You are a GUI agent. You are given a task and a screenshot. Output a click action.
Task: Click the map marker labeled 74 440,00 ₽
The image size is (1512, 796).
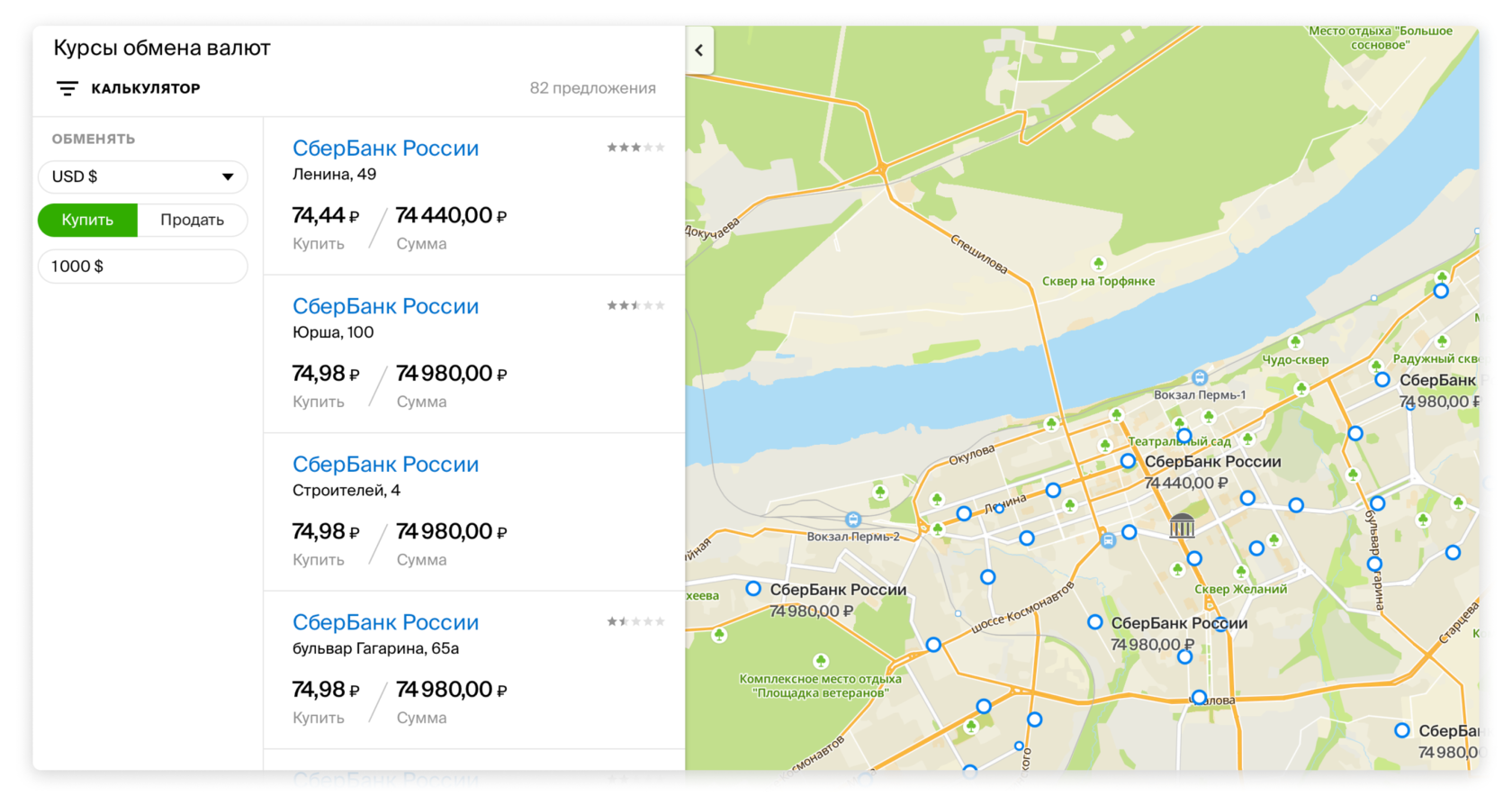pyautogui.click(x=1128, y=461)
